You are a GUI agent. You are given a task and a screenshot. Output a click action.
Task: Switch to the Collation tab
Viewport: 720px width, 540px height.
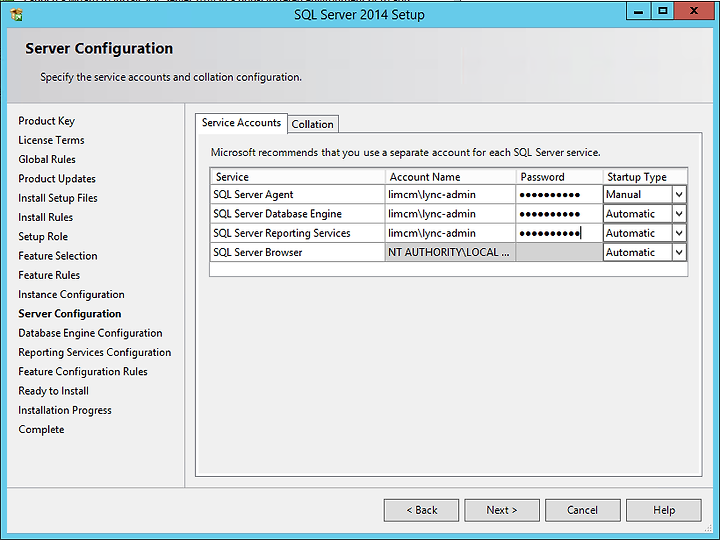coord(313,124)
